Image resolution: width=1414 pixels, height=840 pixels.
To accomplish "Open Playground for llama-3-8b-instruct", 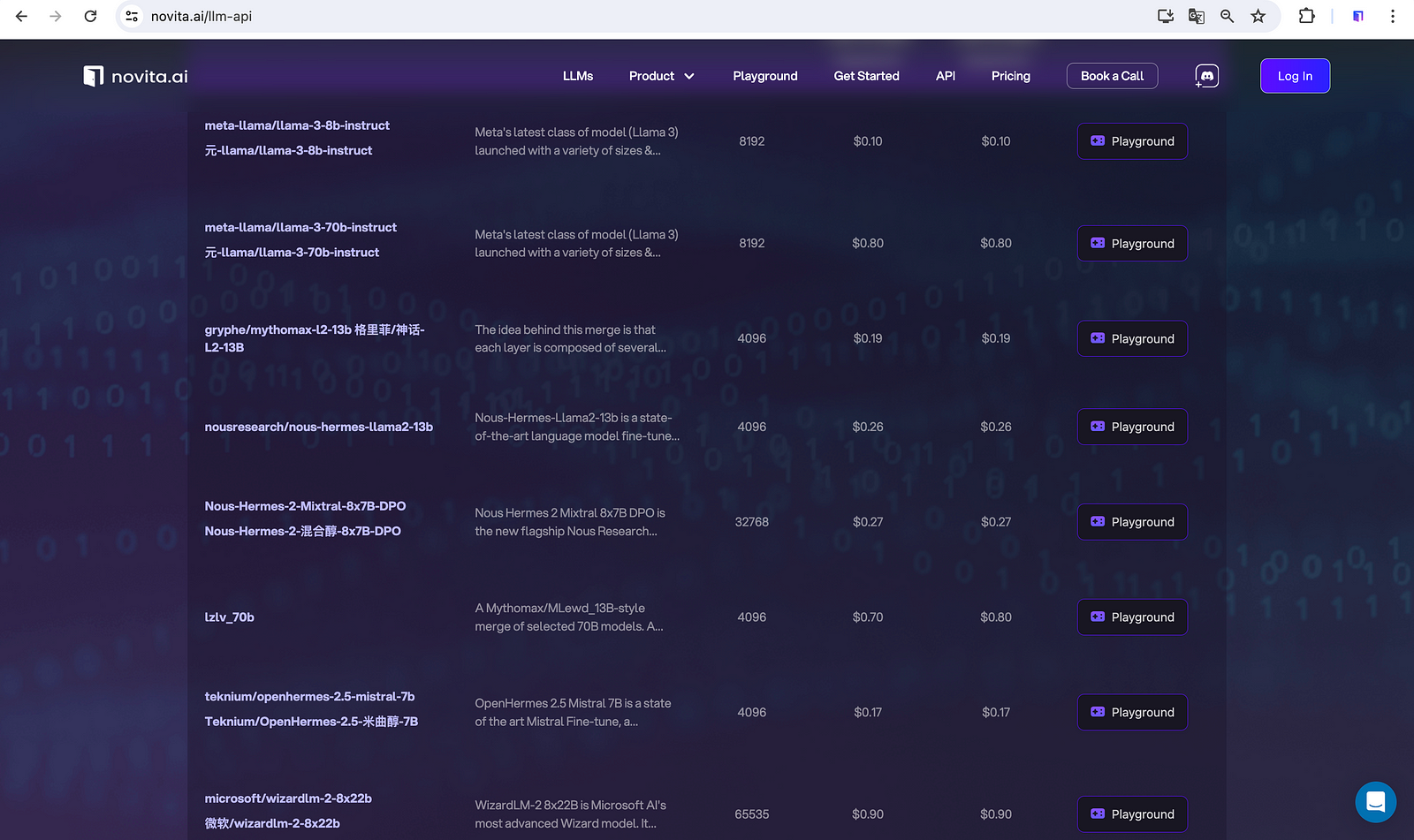I will (1132, 141).
